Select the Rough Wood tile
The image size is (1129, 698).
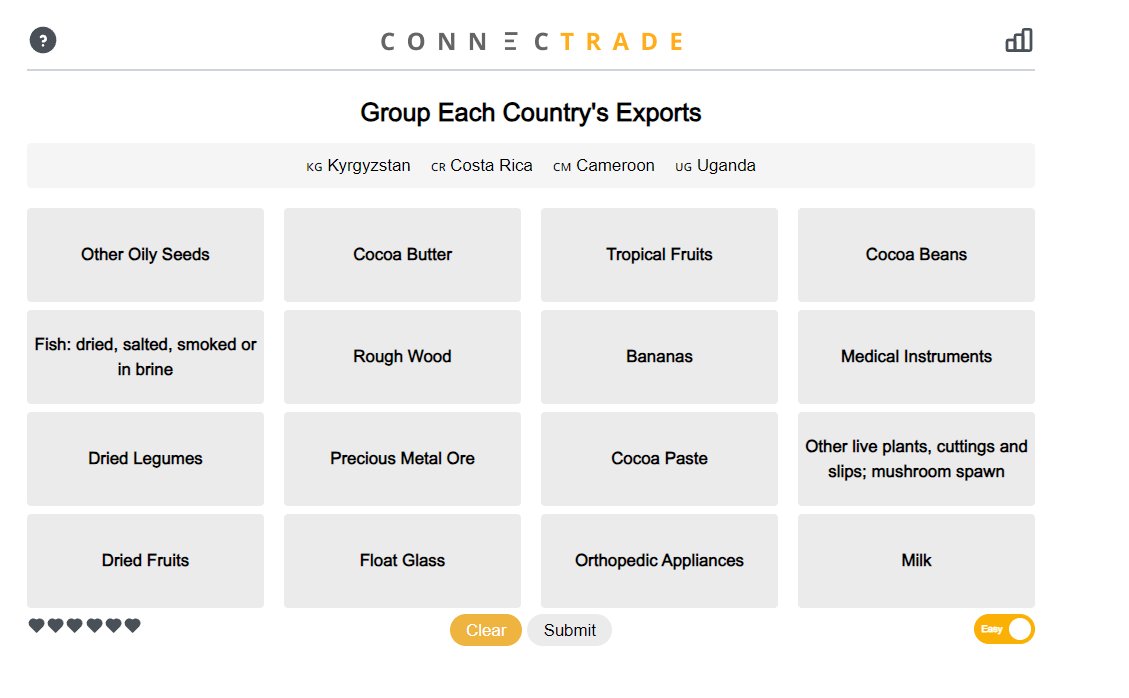click(402, 356)
